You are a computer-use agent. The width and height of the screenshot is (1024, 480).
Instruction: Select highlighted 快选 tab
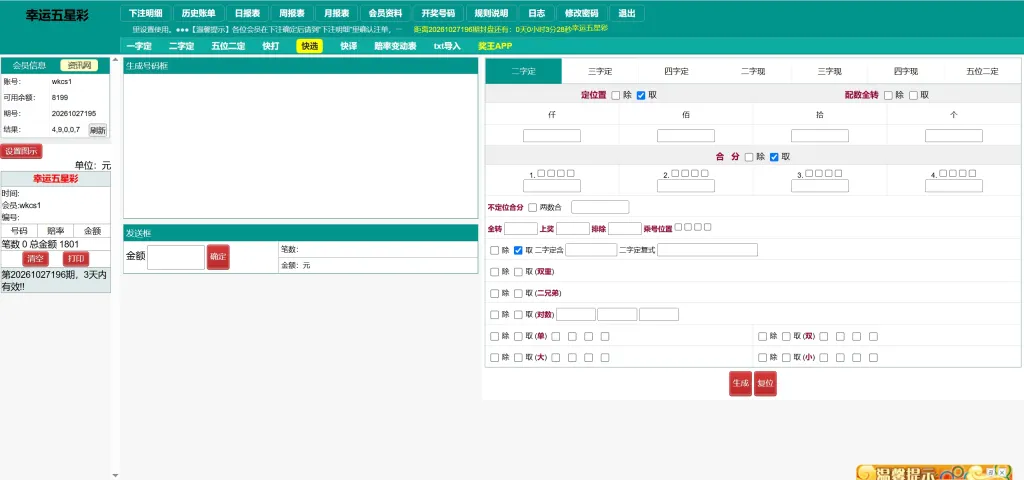[310, 46]
